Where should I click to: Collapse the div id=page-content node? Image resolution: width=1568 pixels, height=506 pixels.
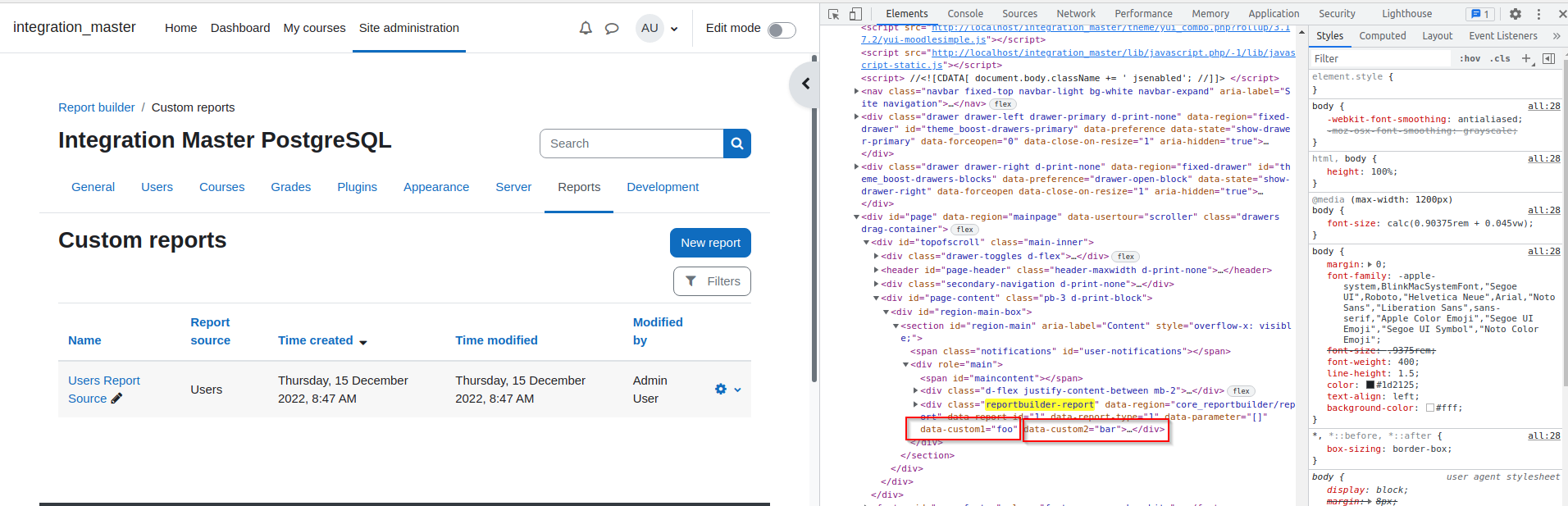coord(876,298)
